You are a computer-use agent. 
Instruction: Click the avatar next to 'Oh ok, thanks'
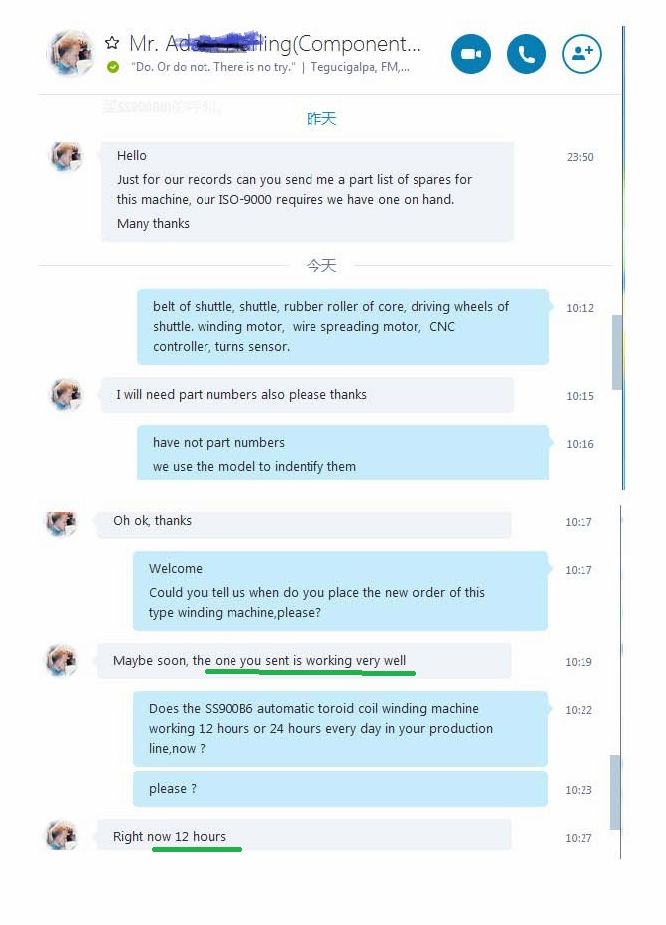click(x=62, y=523)
